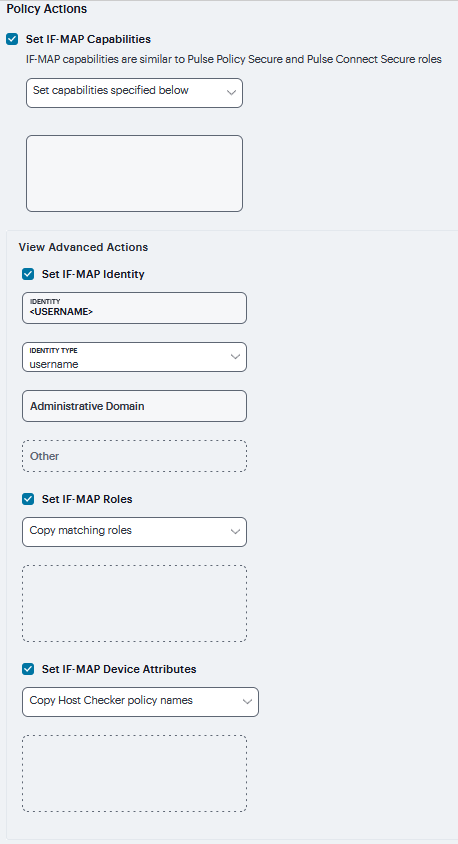This screenshot has height=844, width=458.
Task: Uncheck the Set IF-MAP Capabilities checkbox
Action: tap(12, 39)
